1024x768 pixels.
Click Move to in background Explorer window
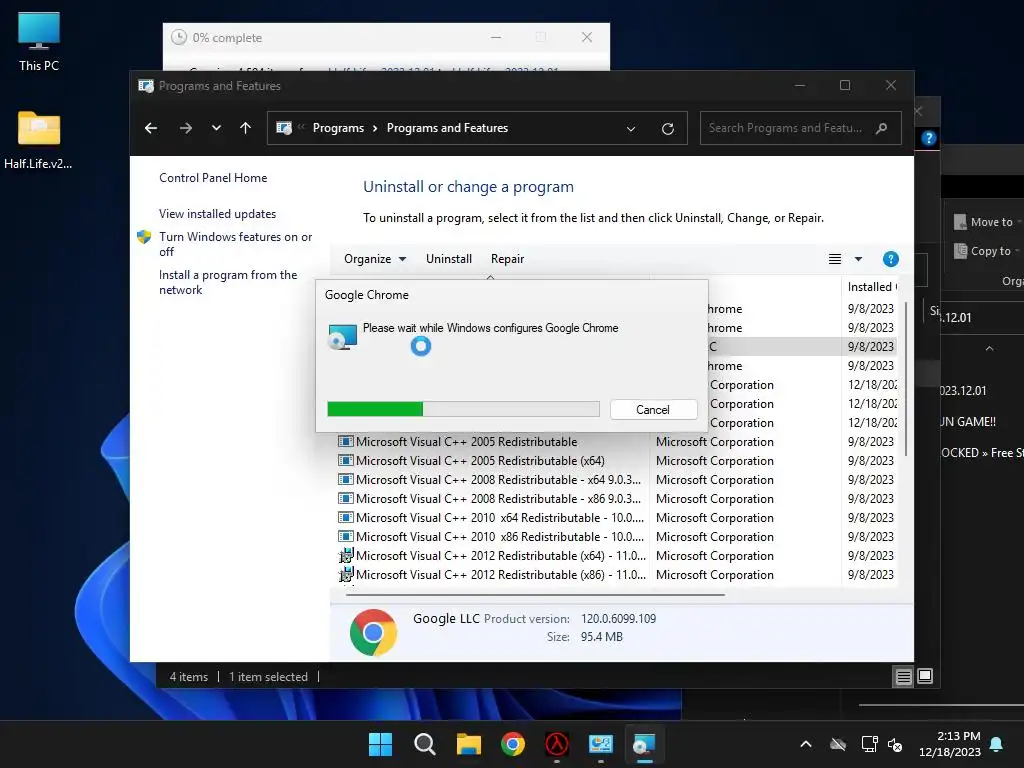[985, 222]
